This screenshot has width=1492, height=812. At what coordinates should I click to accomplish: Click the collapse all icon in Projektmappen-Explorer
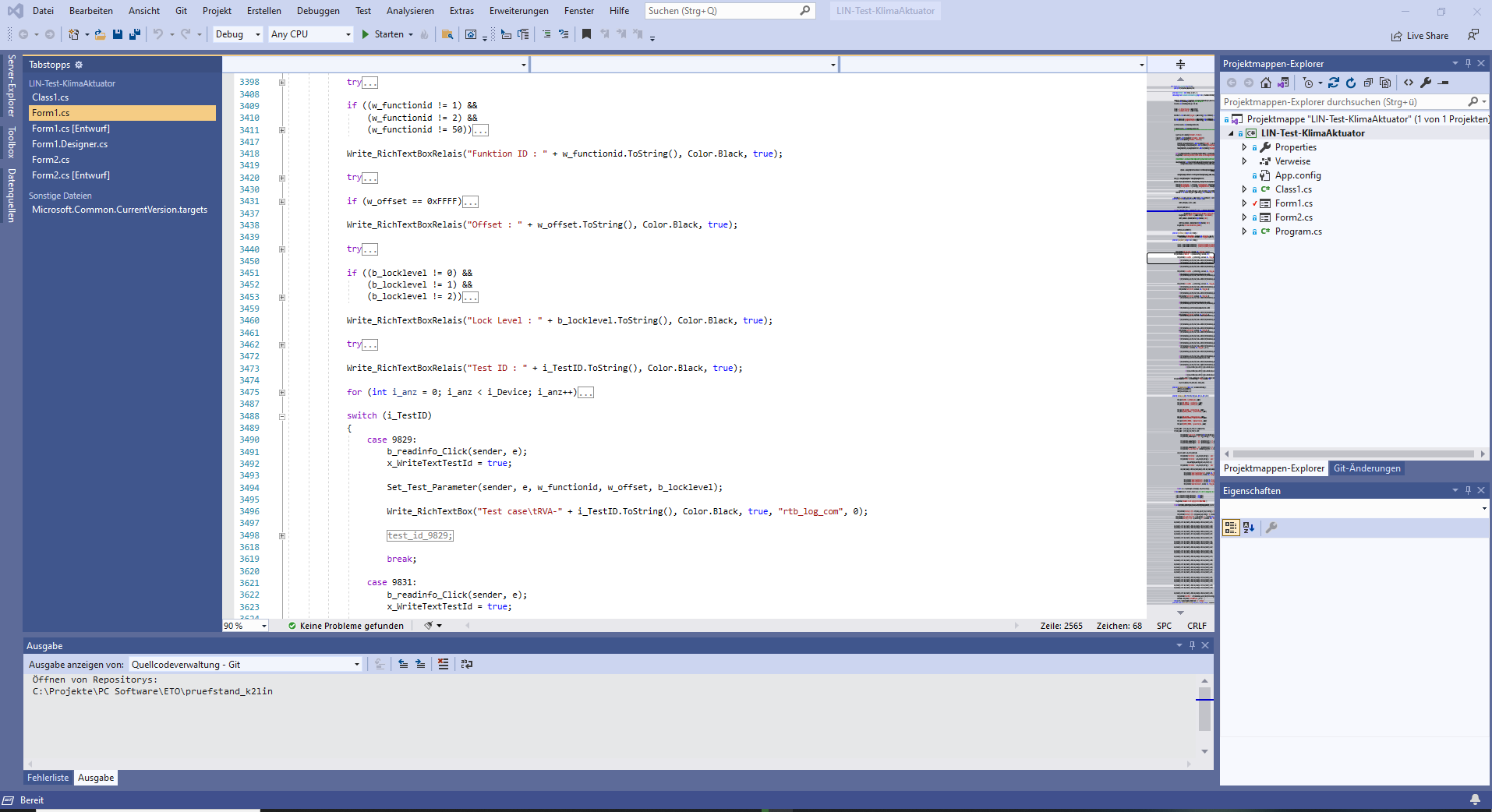[x=1368, y=83]
